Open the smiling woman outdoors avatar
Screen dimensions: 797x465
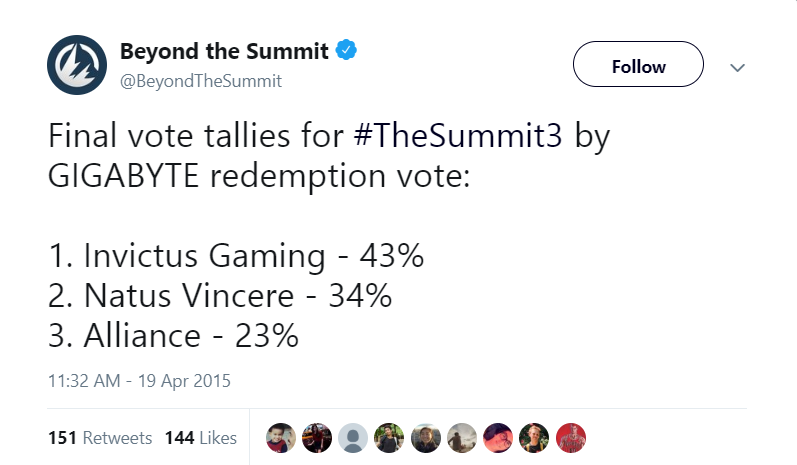click(x=425, y=438)
